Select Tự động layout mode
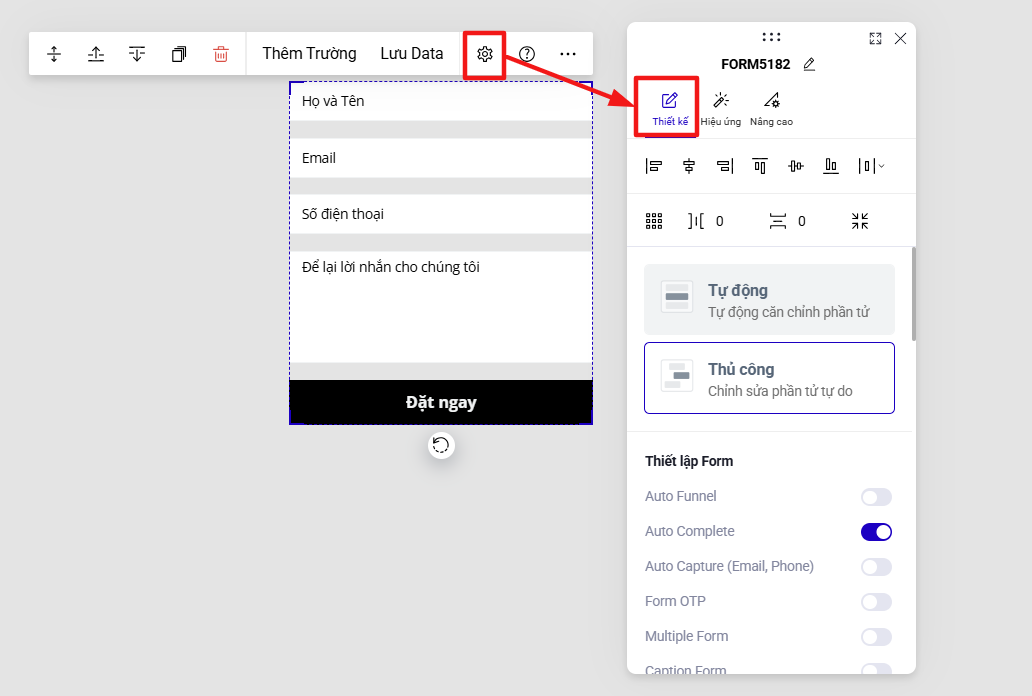Screen dimensions: 1032x696 (769, 300)
